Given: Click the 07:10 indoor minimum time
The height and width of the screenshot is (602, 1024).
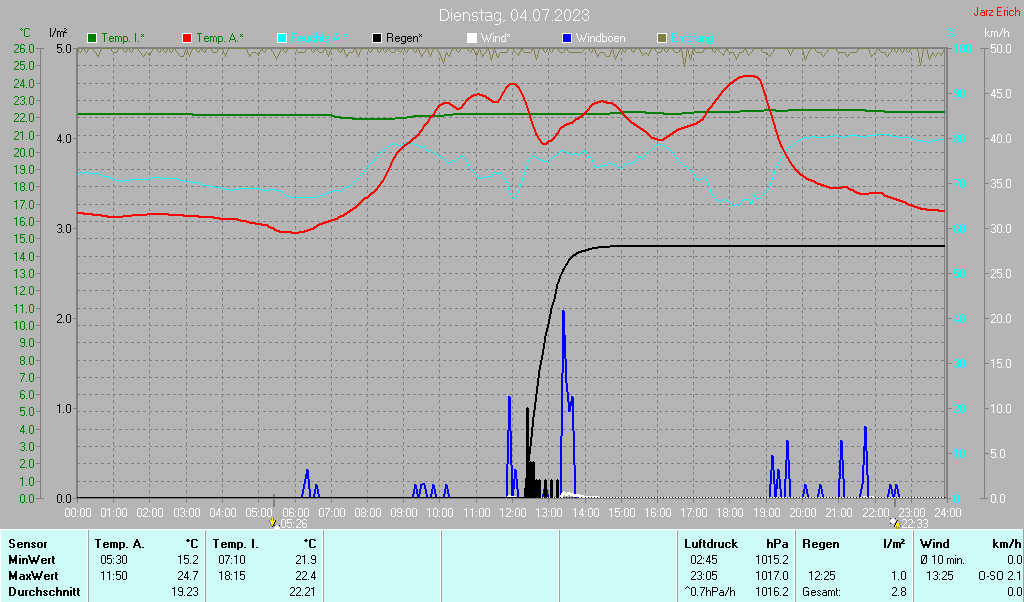Looking at the screenshot, I should pos(232,560).
